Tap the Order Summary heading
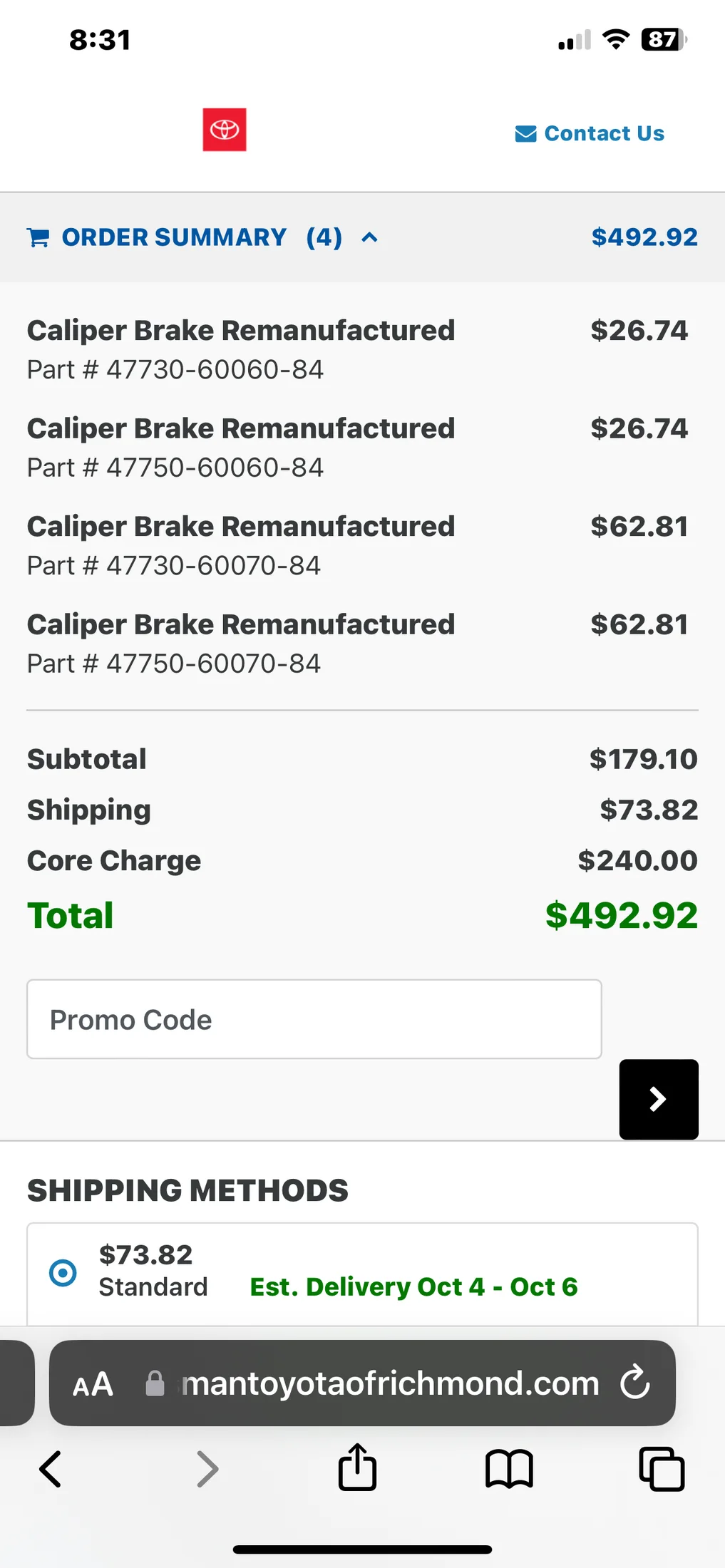 [x=174, y=237]
